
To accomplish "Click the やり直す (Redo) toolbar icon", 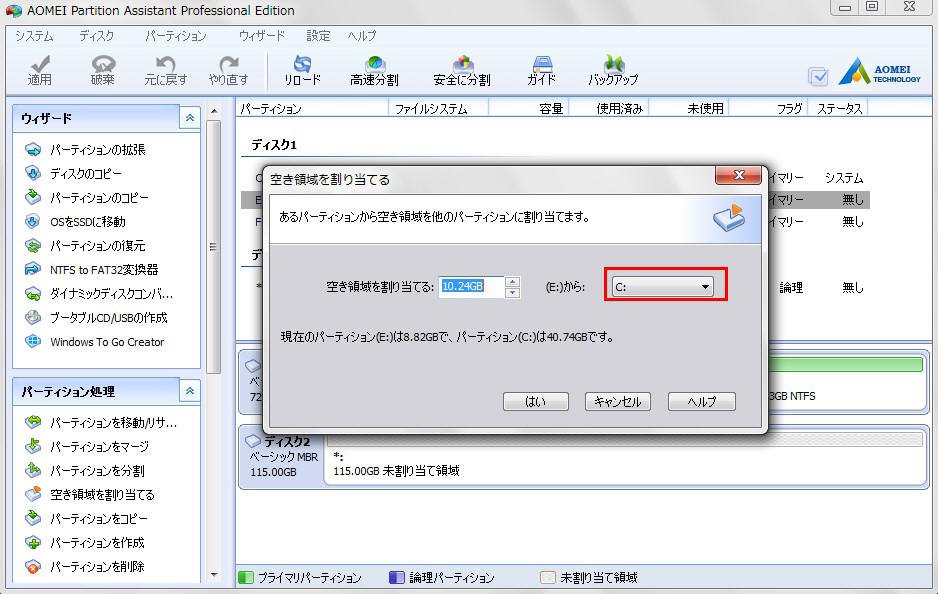I will (x=228, y=71).
